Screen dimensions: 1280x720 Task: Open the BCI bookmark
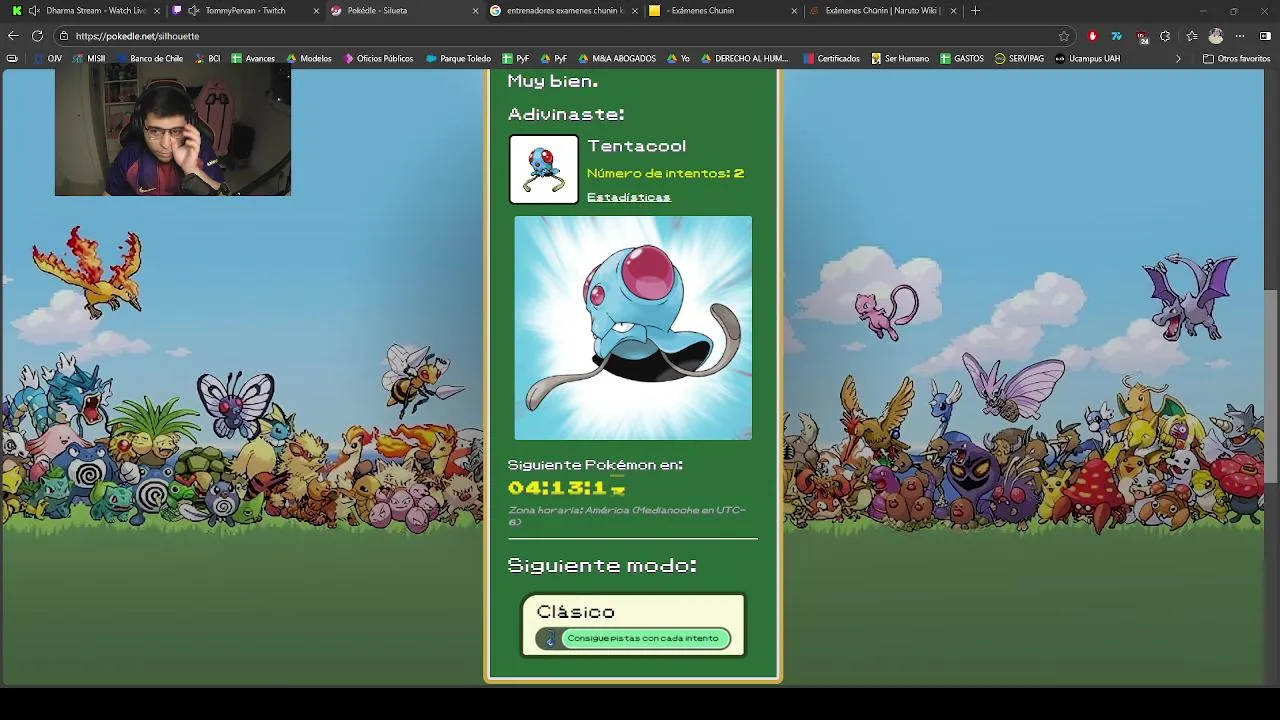click(206, 59)
